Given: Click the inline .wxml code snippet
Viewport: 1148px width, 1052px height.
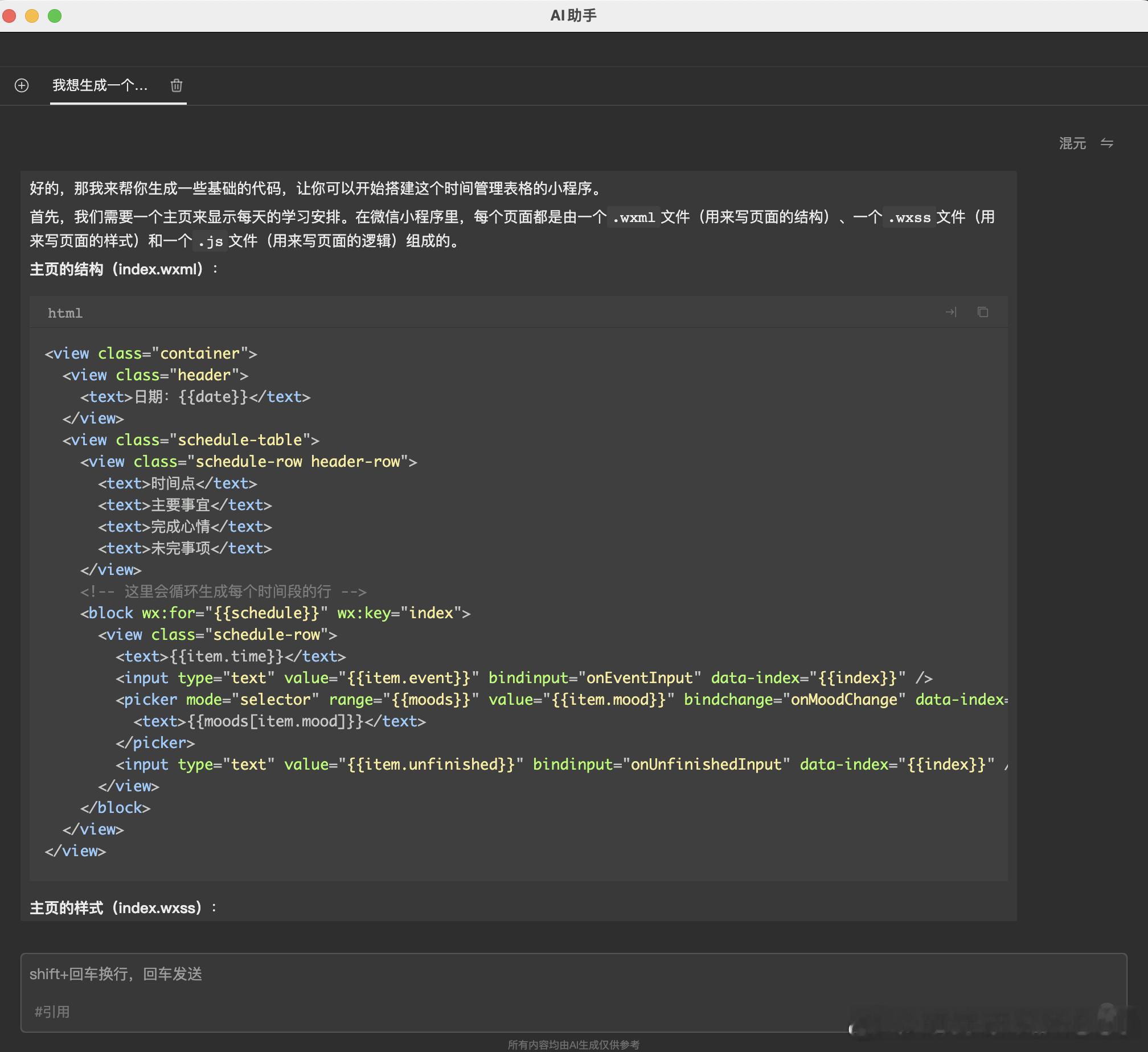Looking at the screenshot, I should pyautogui.click(x=634, y=217).
